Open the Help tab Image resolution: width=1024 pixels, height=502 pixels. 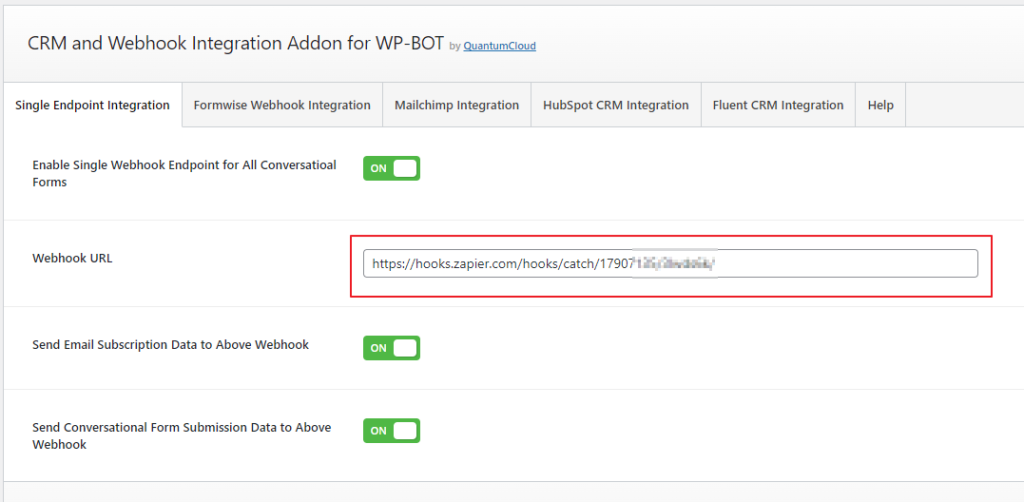click(880, 105)
